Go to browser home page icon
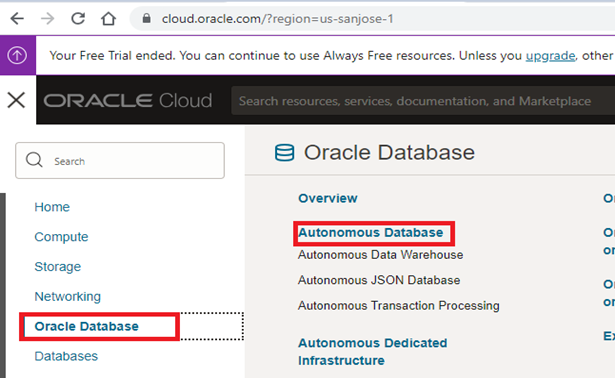 click(108, 18)
